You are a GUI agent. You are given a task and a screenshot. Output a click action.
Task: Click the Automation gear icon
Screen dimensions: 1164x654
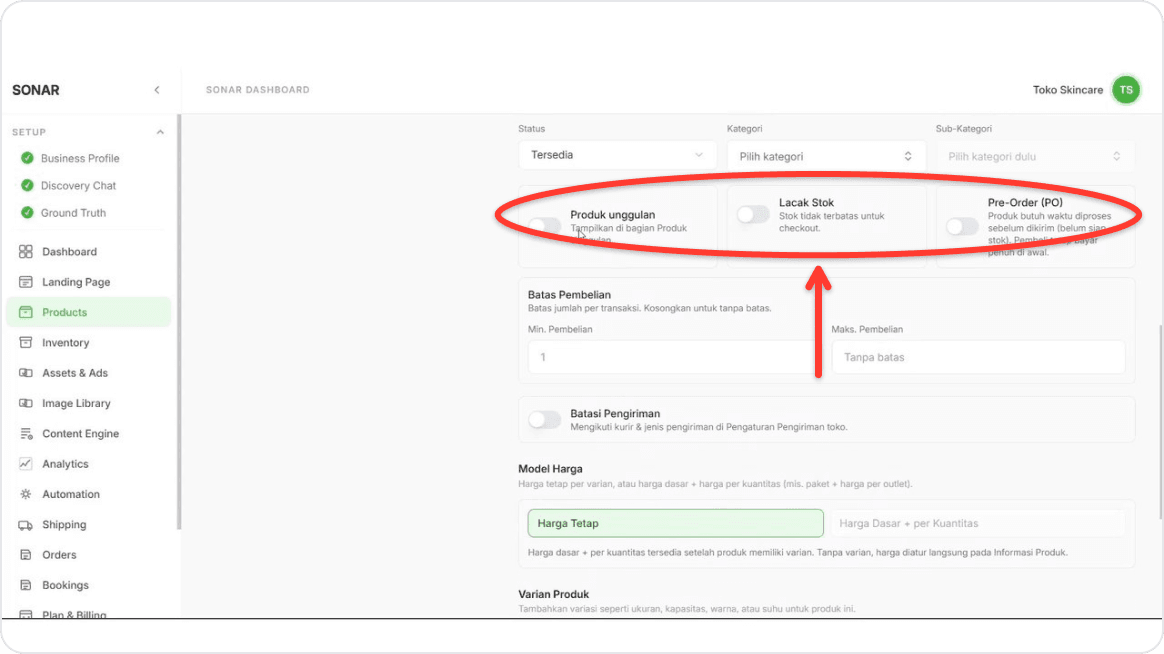coord(26,494)
